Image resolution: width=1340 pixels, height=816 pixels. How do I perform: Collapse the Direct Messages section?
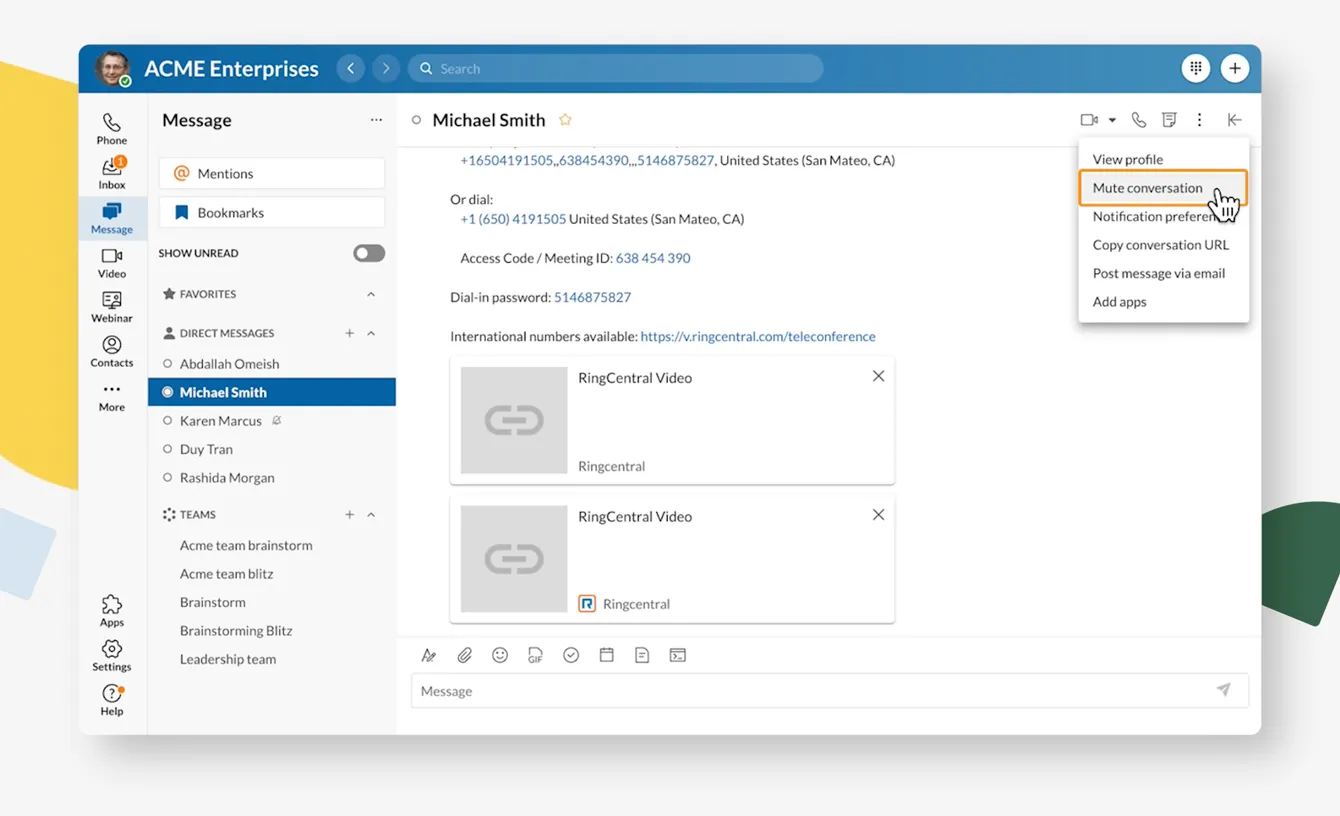[371, 333]
